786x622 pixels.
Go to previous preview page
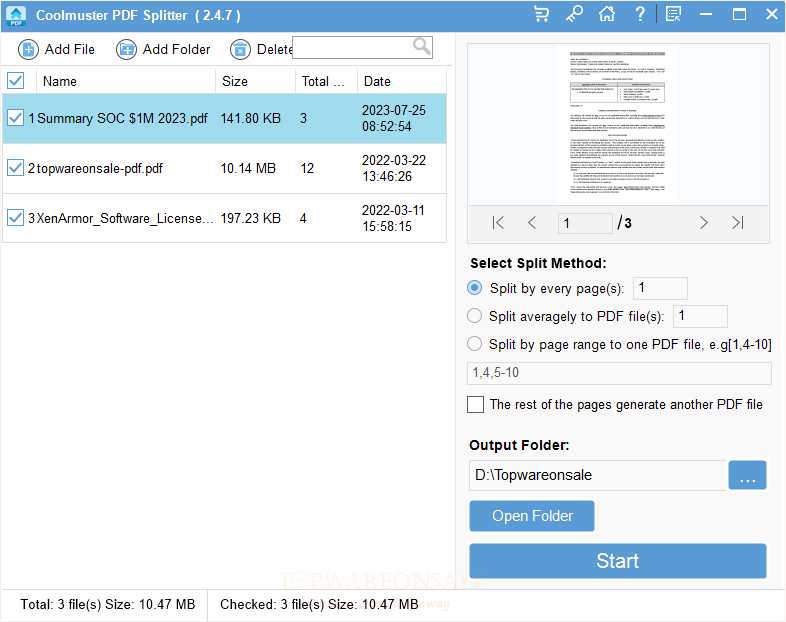[x=532, y=223]
